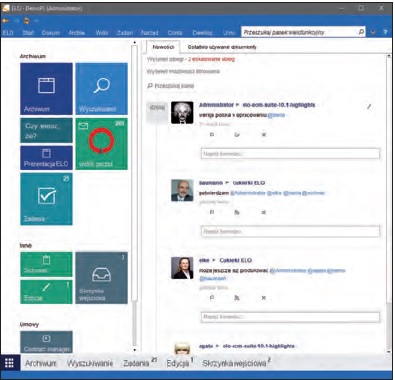Click the flag icon under baumann post
Image resolution: width=395 pixels, height=380 pixels.
212,212
